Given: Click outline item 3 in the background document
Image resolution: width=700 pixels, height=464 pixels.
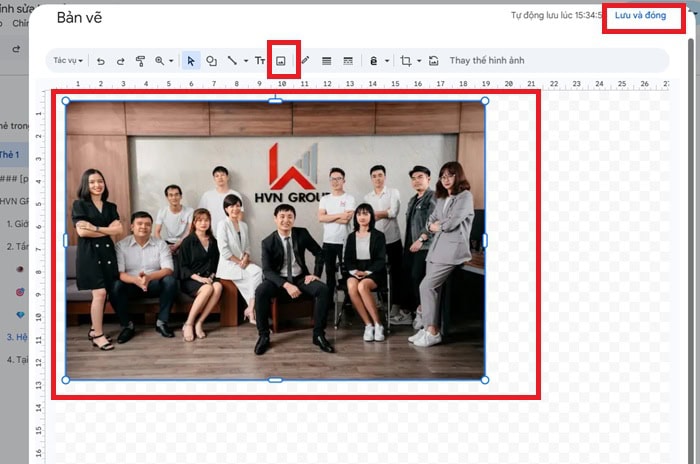Looking at the screenshot, I should 17,337.
